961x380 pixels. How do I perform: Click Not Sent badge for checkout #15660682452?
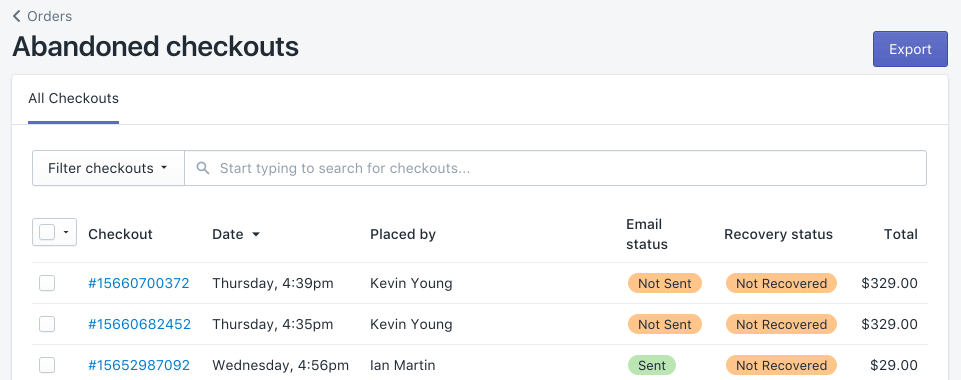click(664, 324)
